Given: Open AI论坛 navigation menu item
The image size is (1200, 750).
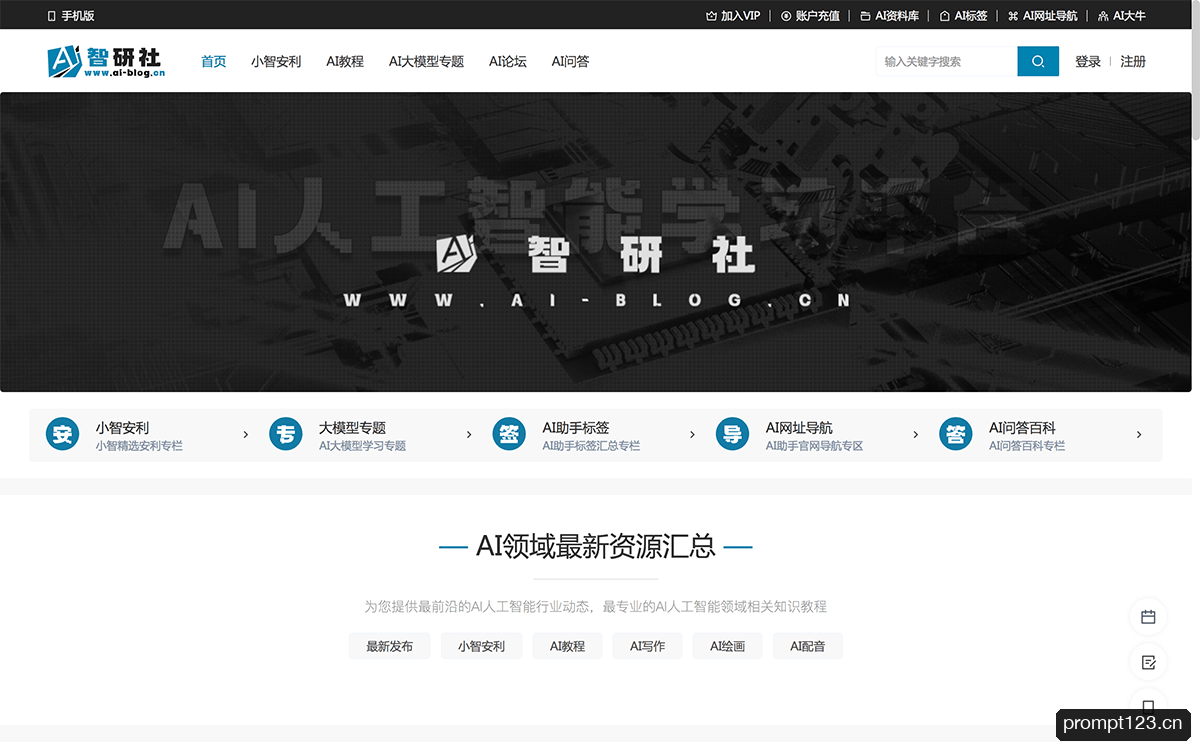Looking at the screenshot, I should [508, 61].
